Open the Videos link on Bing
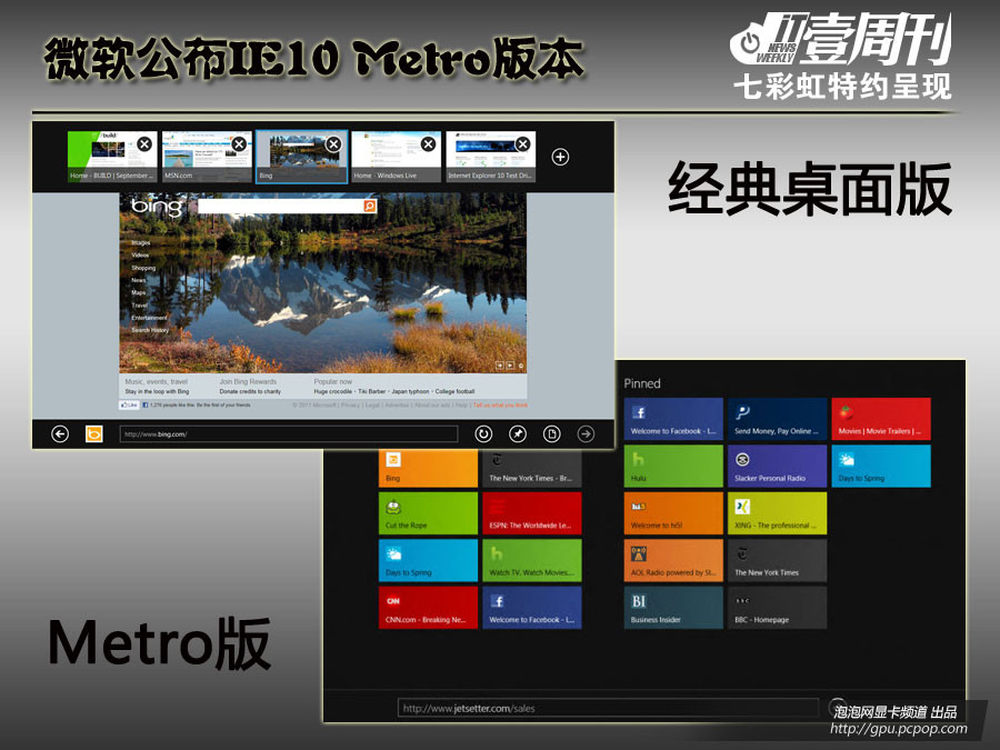 140,255
